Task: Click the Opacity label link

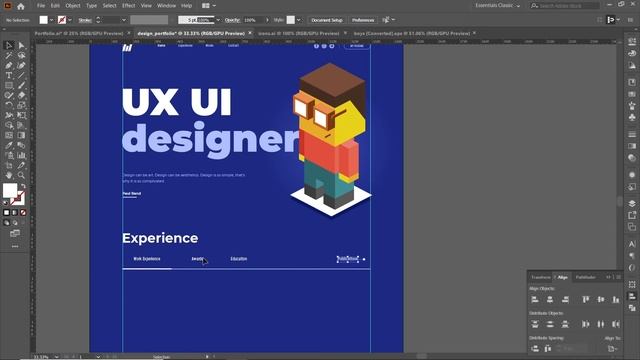Action: tap(232, 20)
